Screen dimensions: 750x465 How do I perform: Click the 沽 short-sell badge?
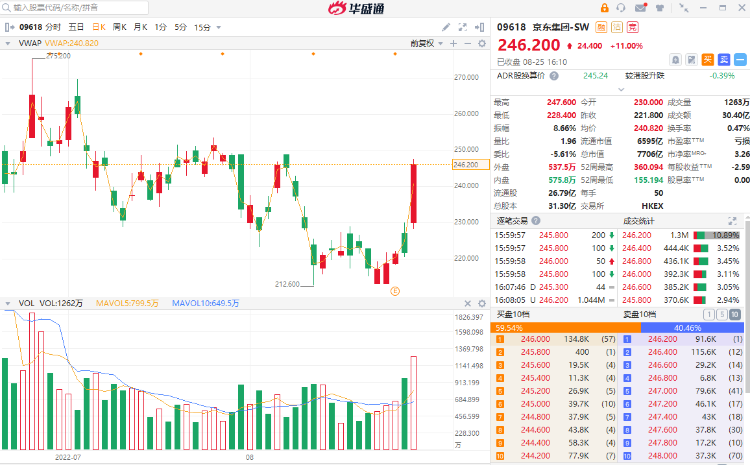point(617,27)
